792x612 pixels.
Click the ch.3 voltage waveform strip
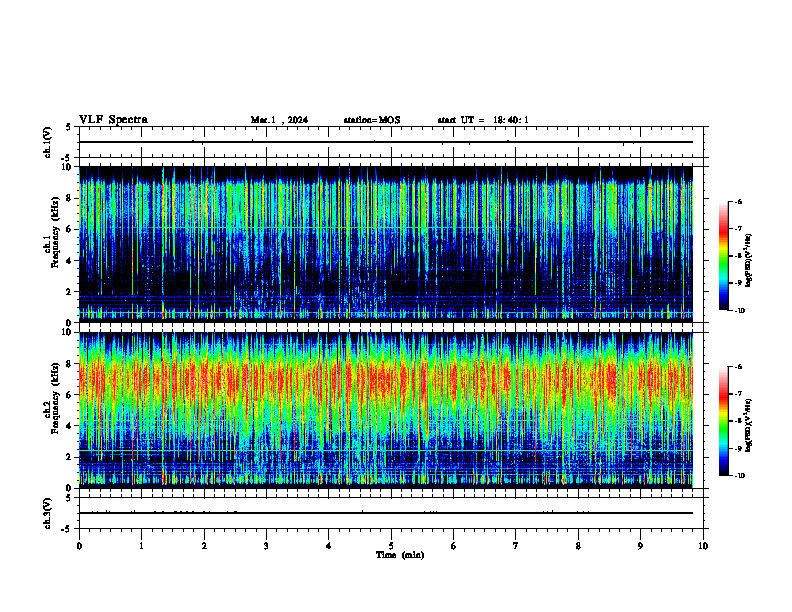tap(391, 513)
